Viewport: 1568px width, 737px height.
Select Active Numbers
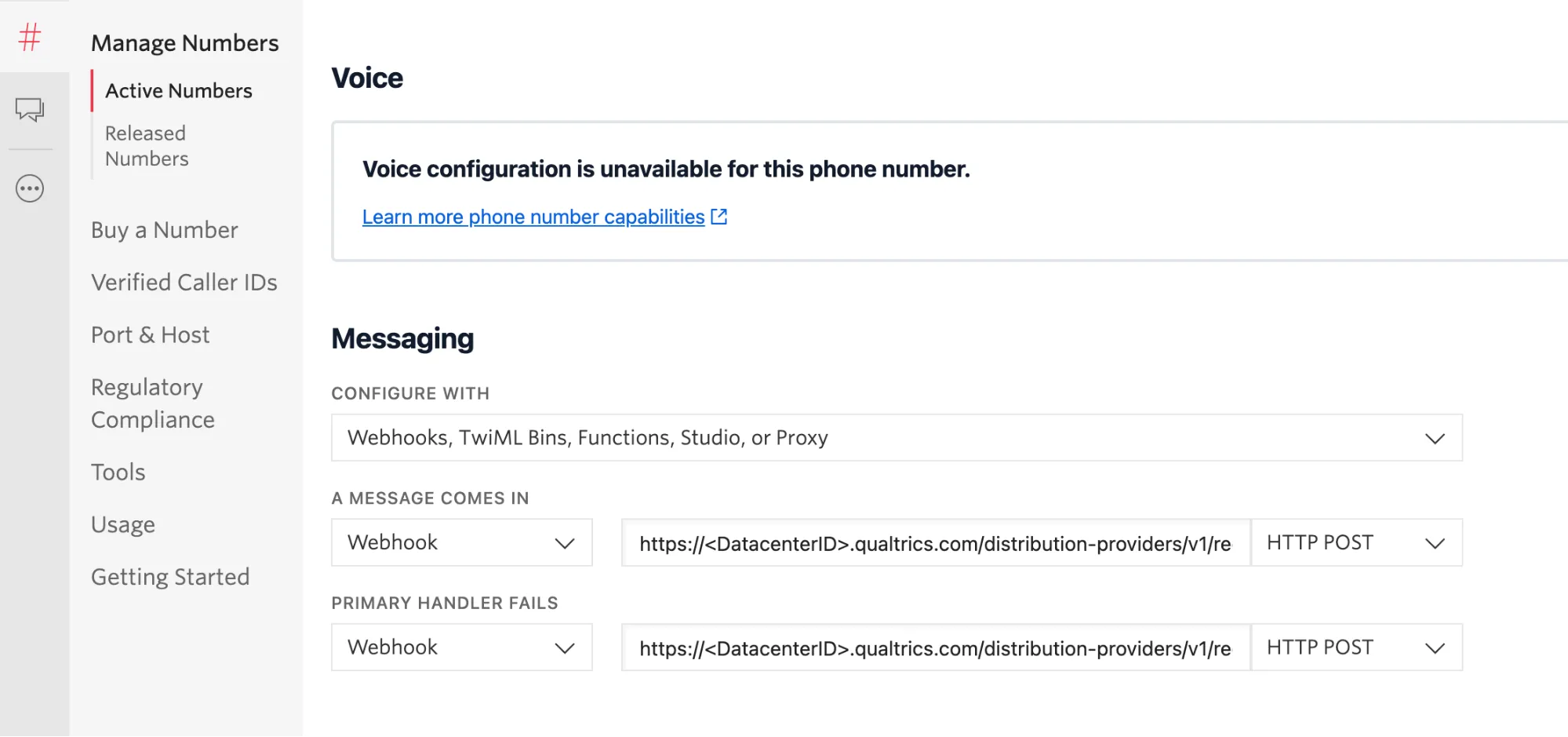179,89
